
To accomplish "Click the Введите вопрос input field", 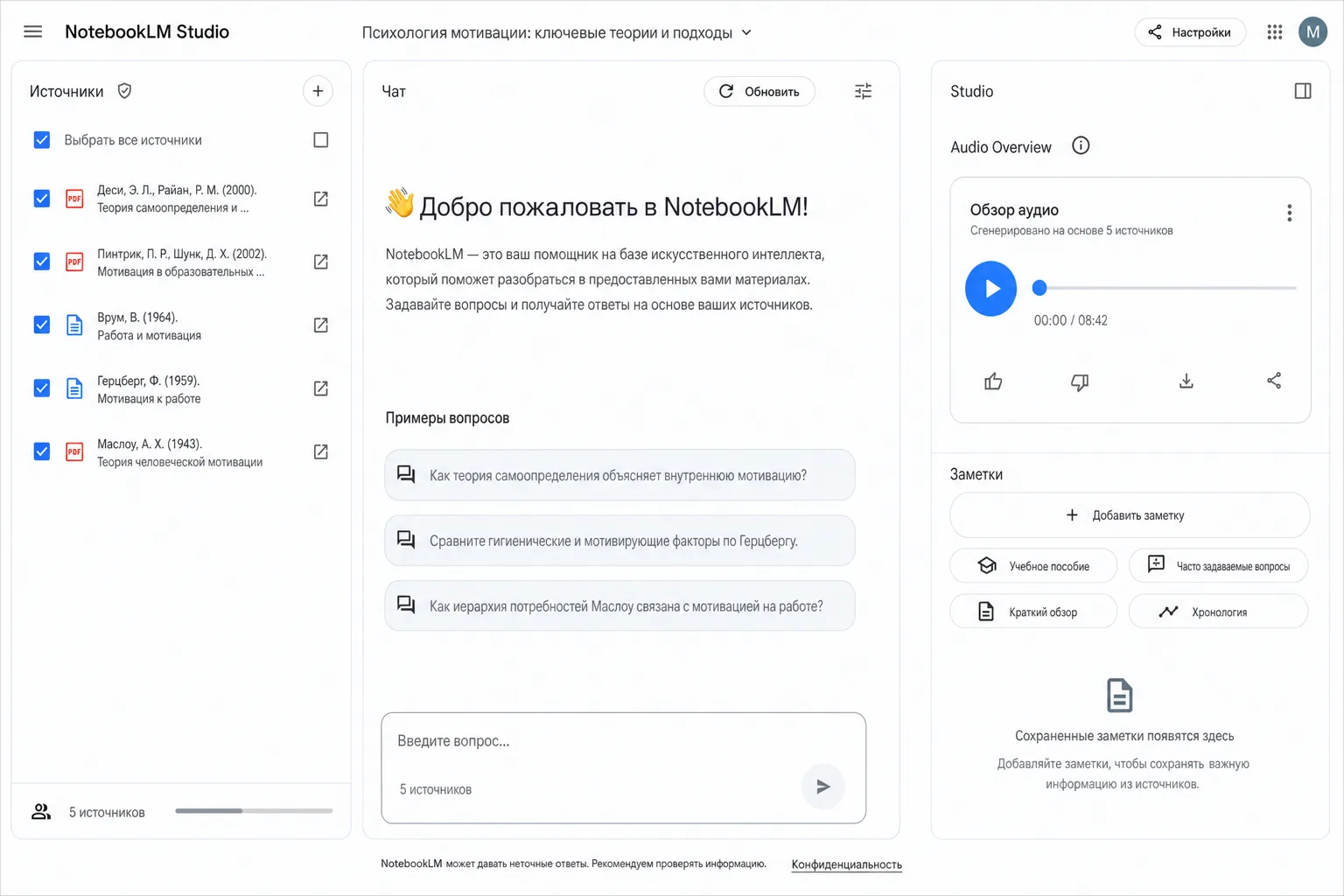I will point(623,767).
